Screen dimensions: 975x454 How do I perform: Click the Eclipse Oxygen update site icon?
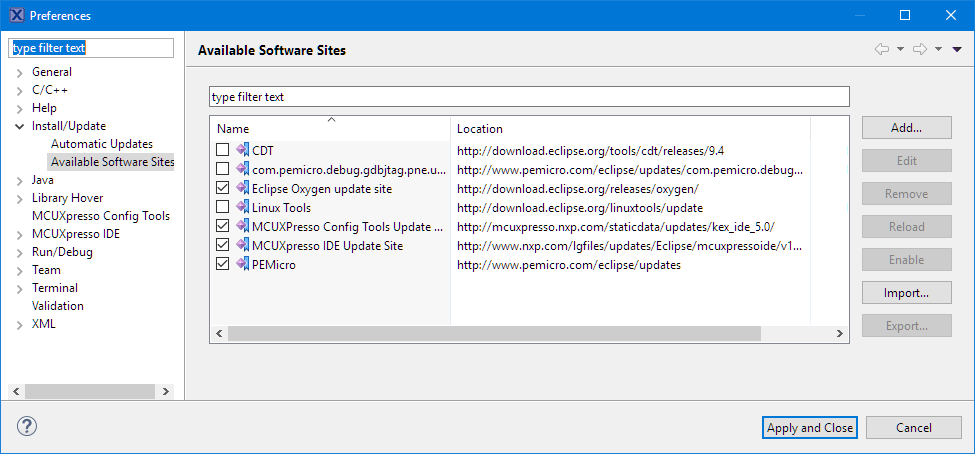(242, 188)
